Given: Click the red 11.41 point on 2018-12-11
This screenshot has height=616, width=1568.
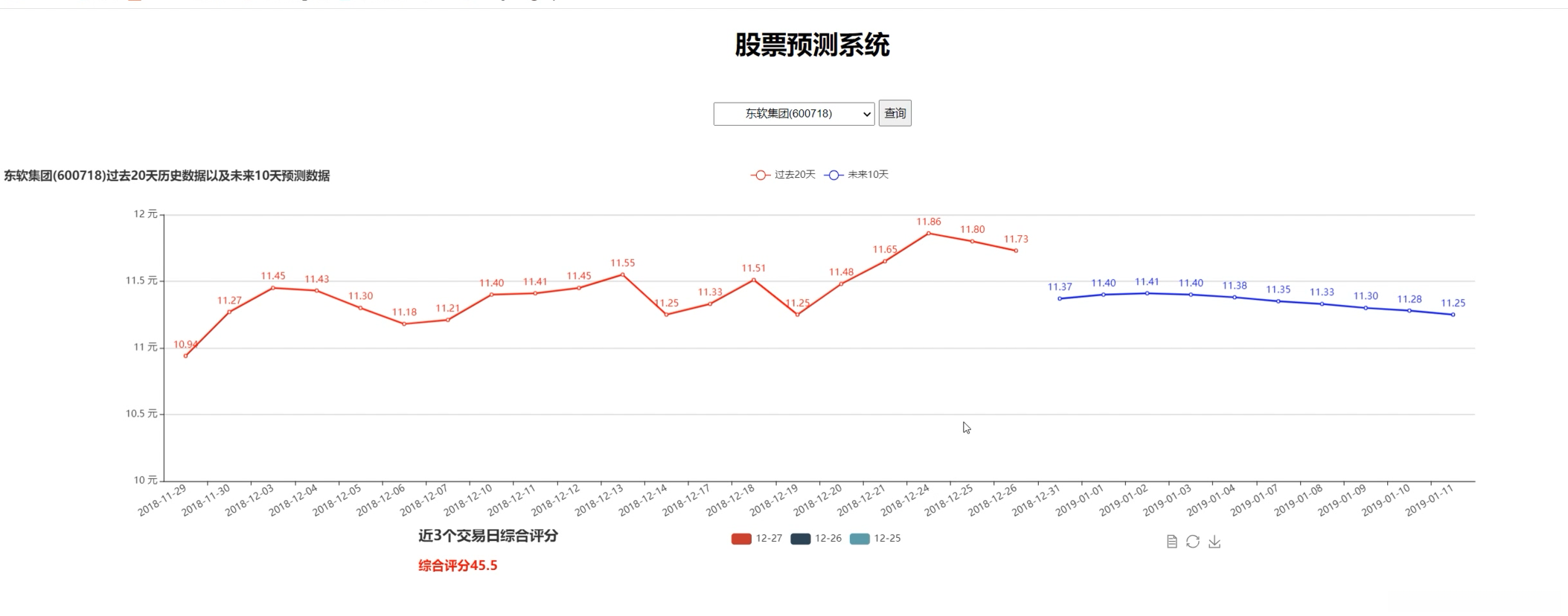Looking at the screenshot, I should pyautogui.click(x=535, y=293).
